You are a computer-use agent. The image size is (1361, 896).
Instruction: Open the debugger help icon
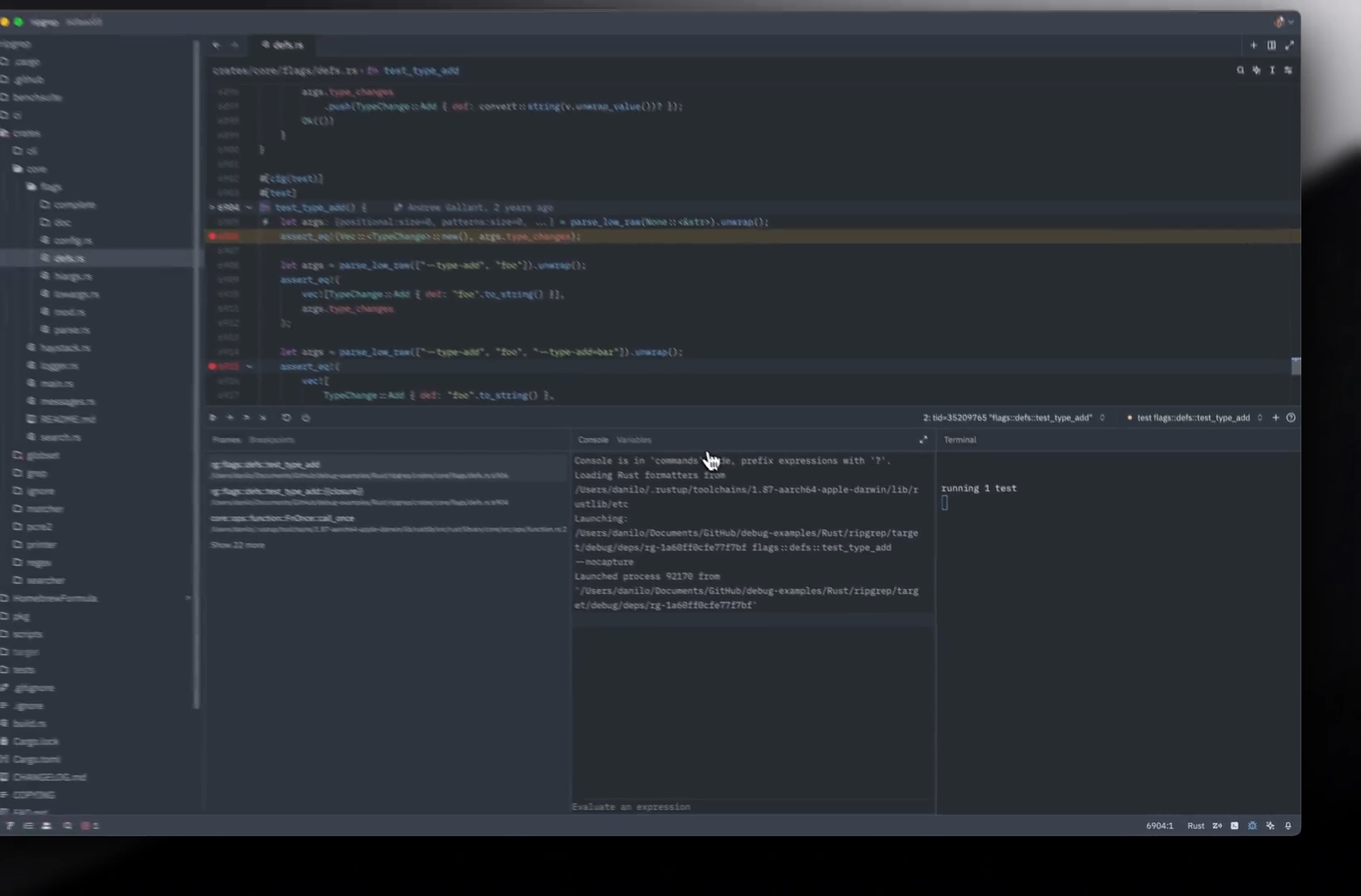pyautogui.click(x=1290, y=417)
